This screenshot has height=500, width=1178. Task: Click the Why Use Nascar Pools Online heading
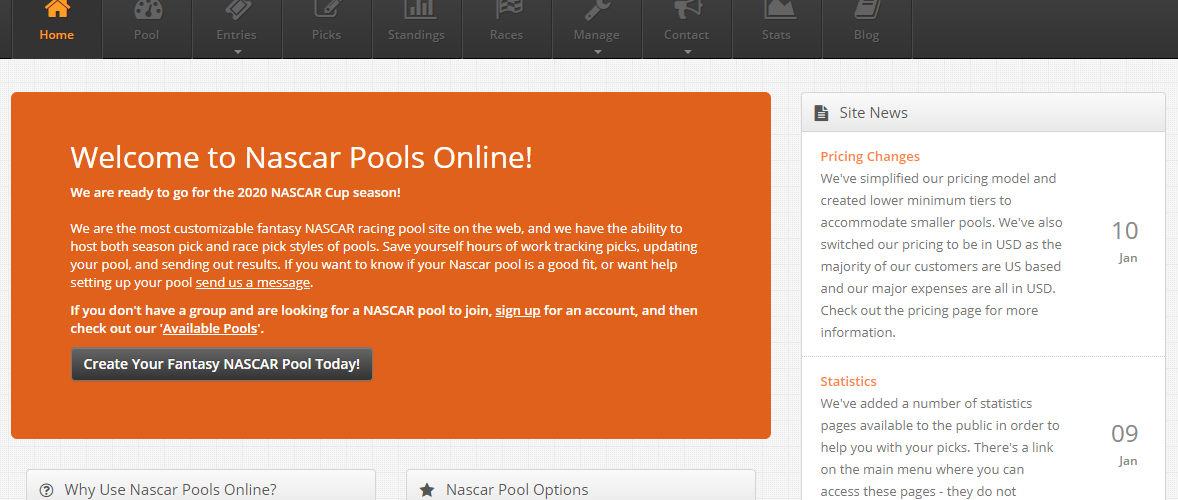171,490
